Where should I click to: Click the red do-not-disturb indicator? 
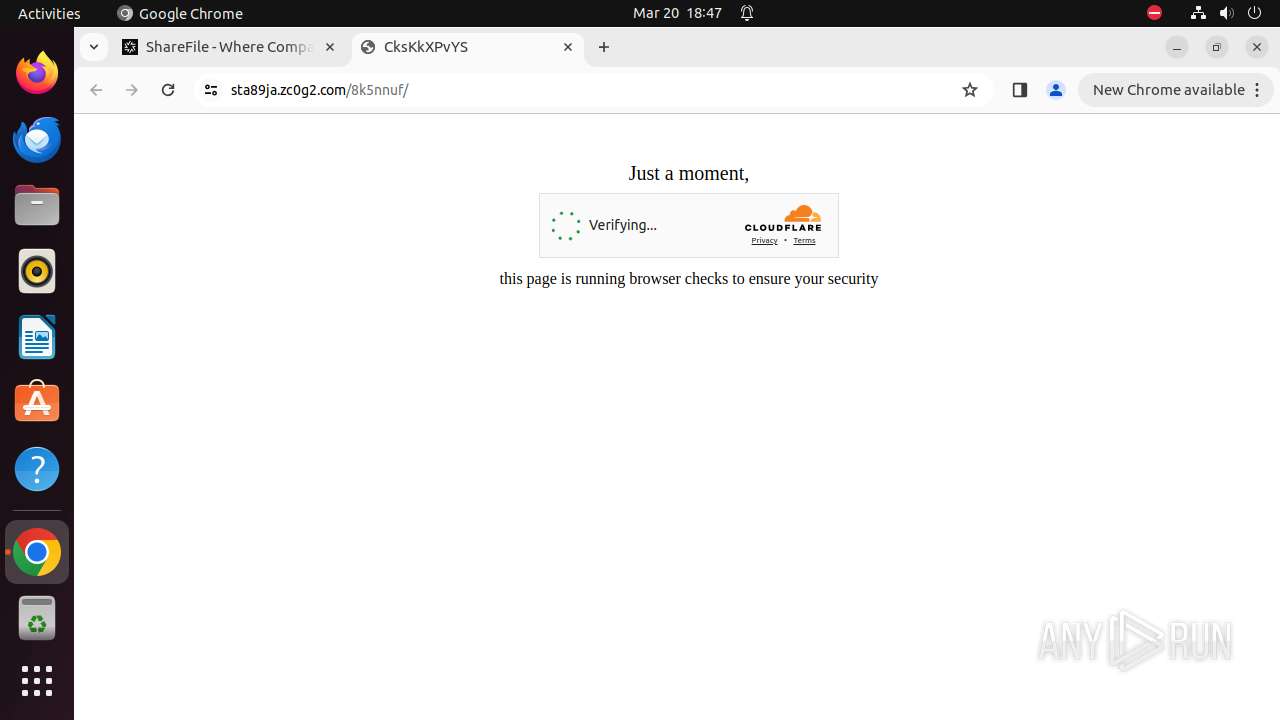(x=1154, y=13)
